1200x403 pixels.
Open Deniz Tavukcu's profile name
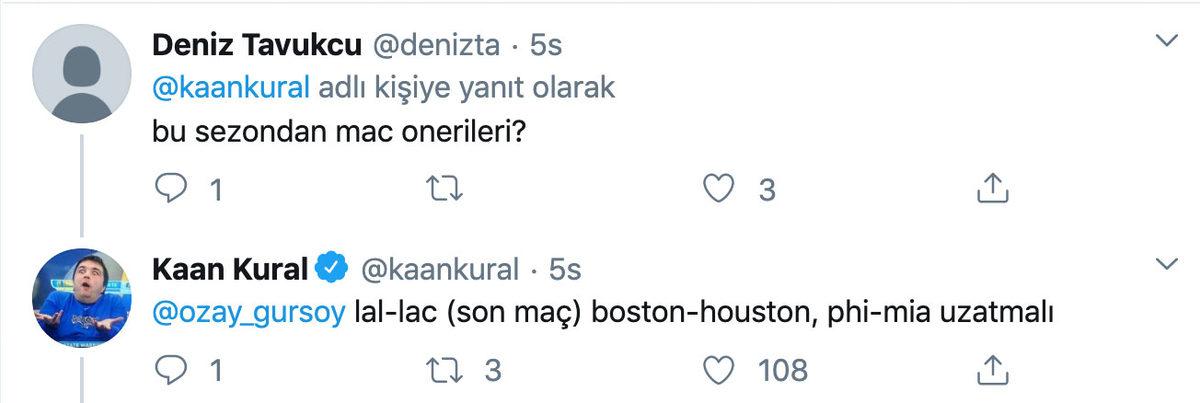(256, 45)
